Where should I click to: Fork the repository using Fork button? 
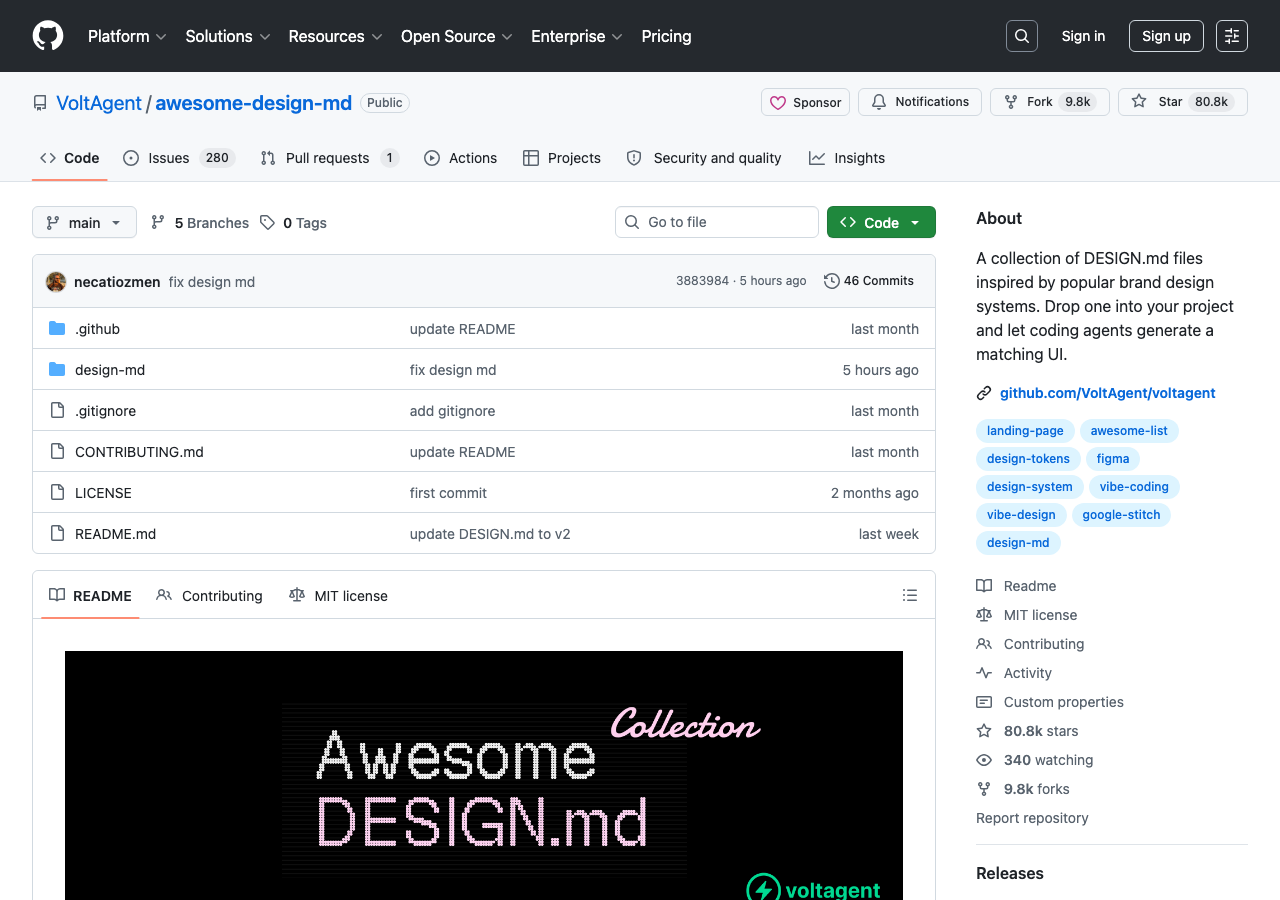click(1050, 102)
